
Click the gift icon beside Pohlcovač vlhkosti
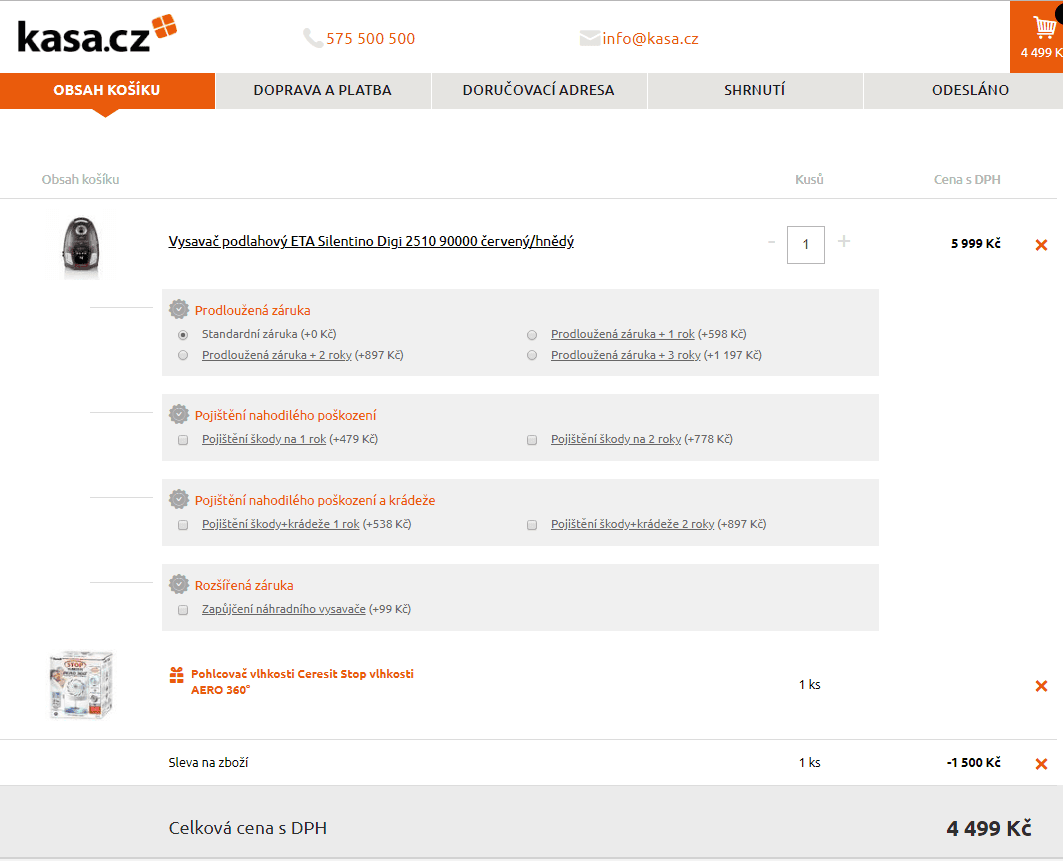click(176, 675)
